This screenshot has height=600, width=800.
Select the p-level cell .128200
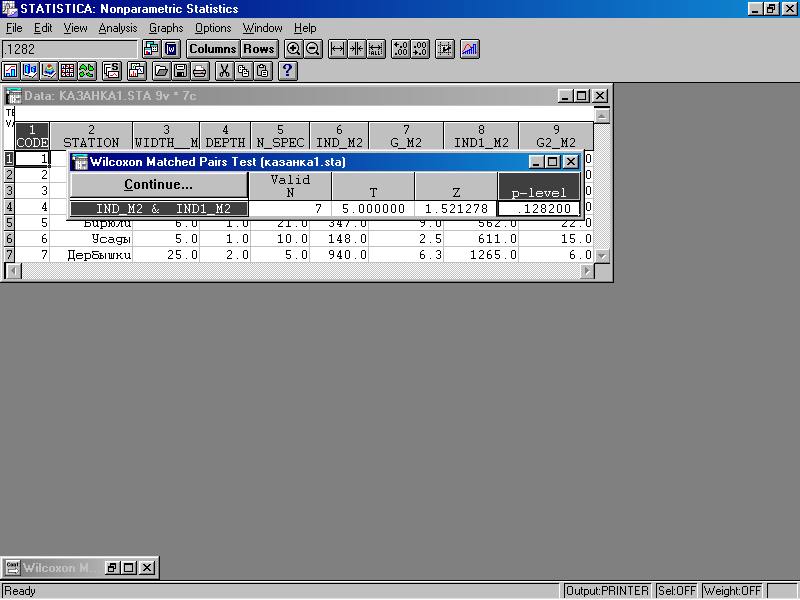click(x=539, y=208)
